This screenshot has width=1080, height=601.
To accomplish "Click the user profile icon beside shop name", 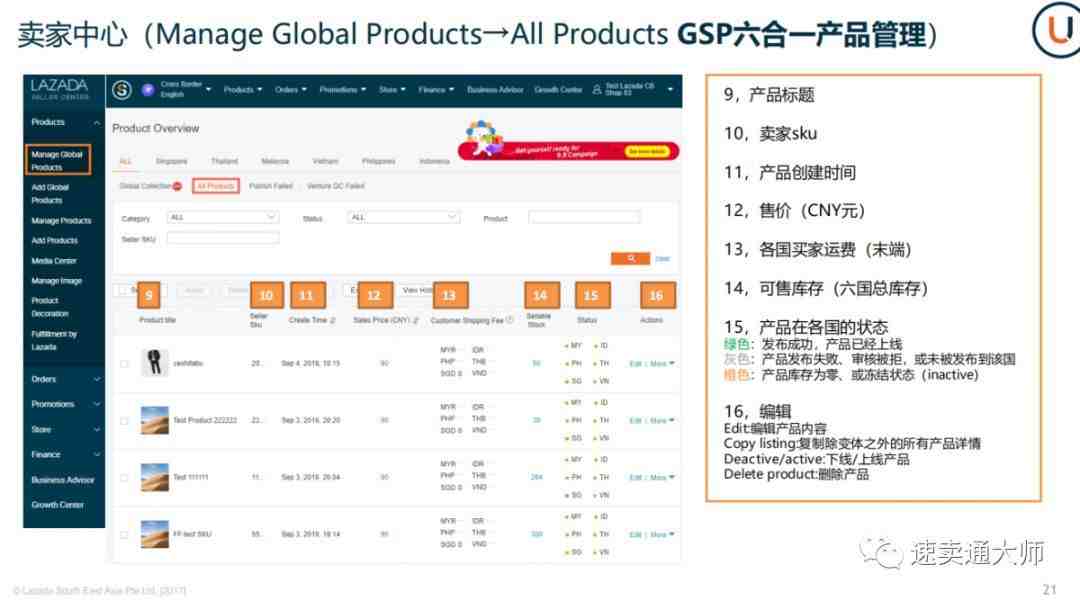I will click(596, 89).
